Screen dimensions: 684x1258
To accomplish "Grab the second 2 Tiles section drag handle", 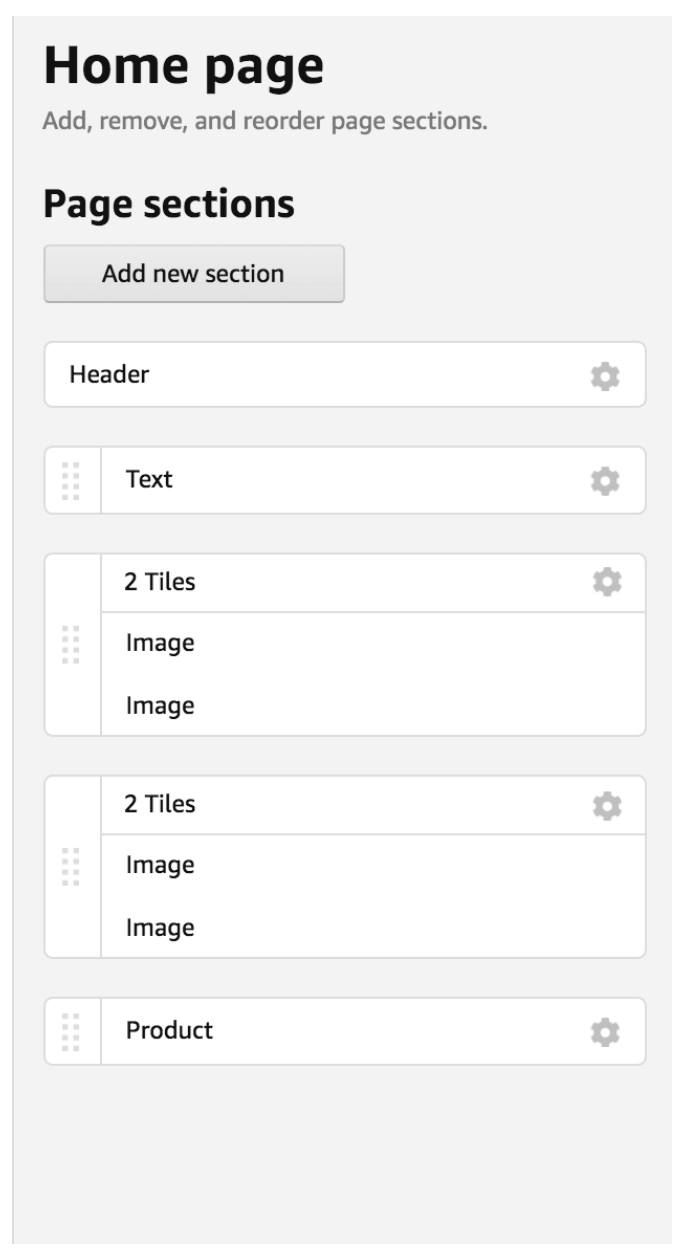I will coord(71,866).
